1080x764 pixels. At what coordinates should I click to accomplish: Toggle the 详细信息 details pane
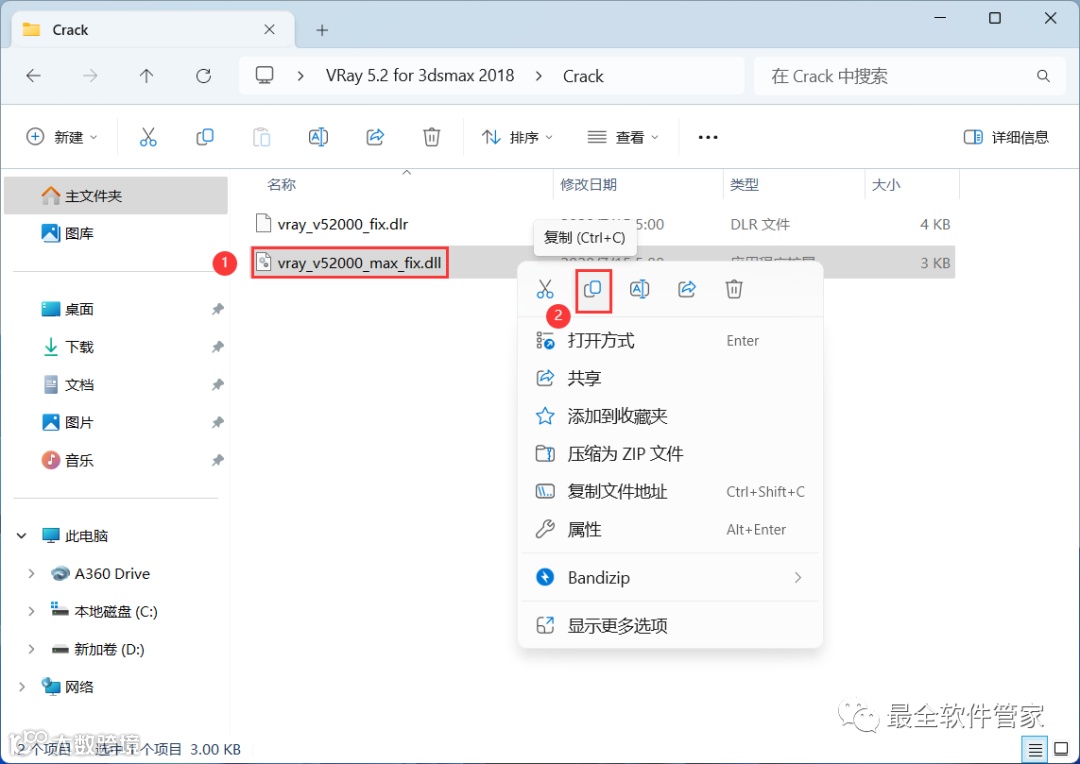click(x=1006, y=137)
